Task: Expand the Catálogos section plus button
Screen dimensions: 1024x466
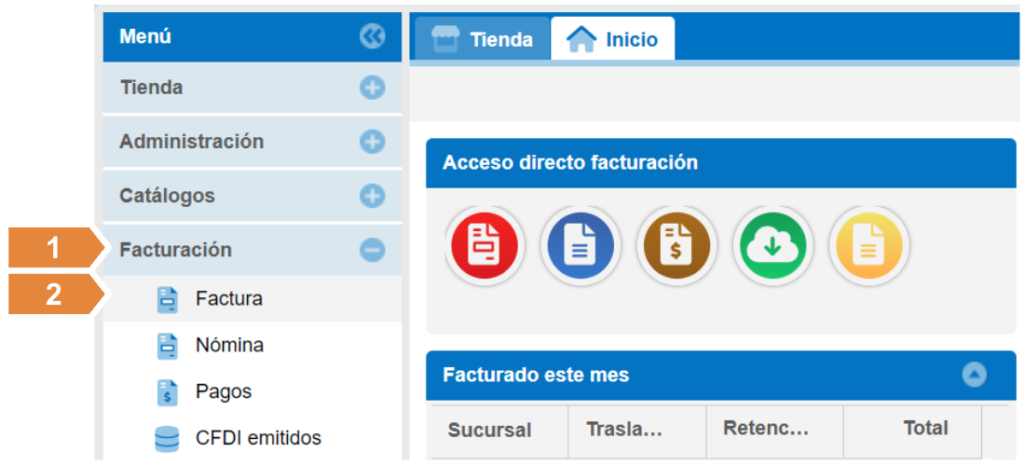Action: click(372, 196)
